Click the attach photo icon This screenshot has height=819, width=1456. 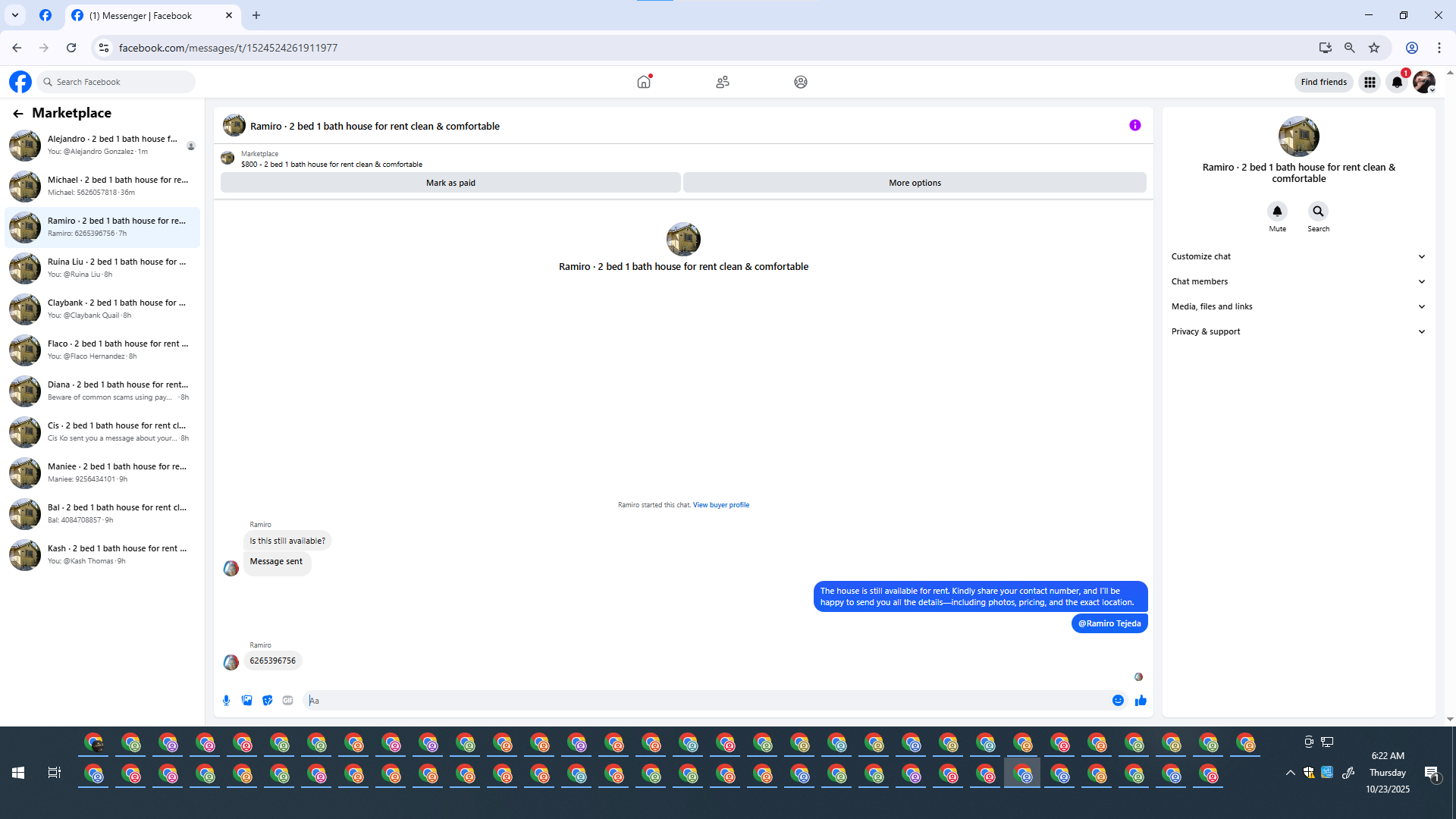click(246, 701)
